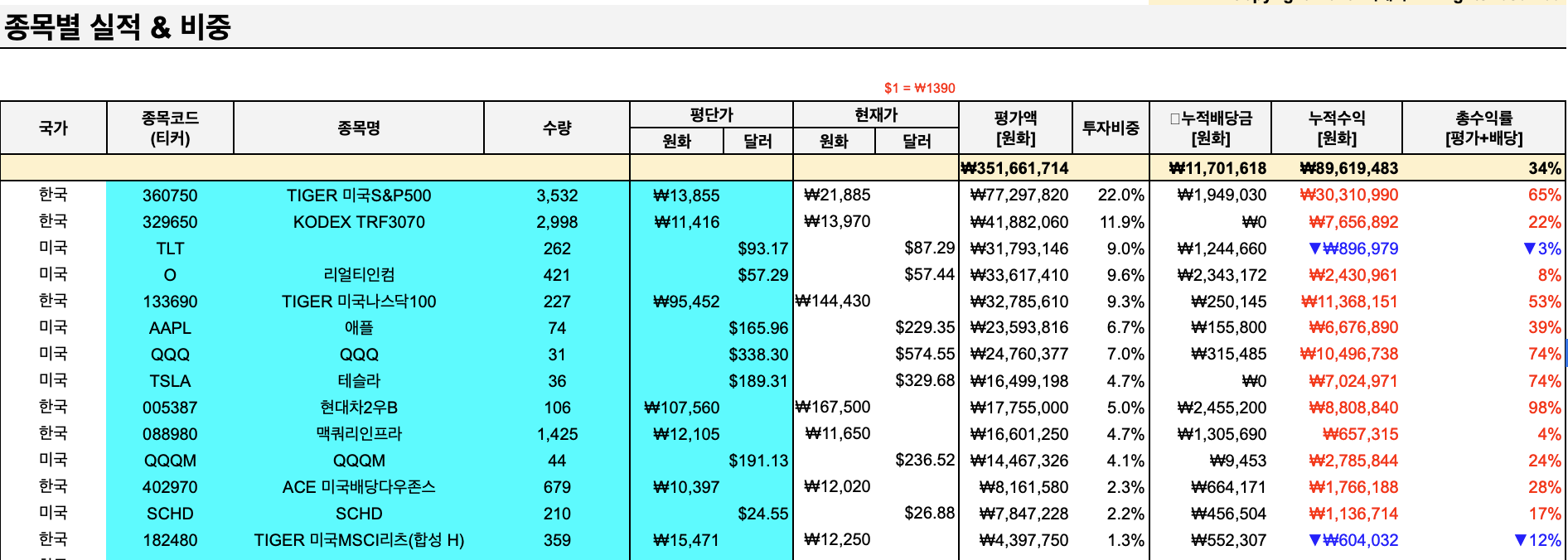Click average price ₩13,855
This screenshot has width=1568, height=560.
tap(686, 196)
